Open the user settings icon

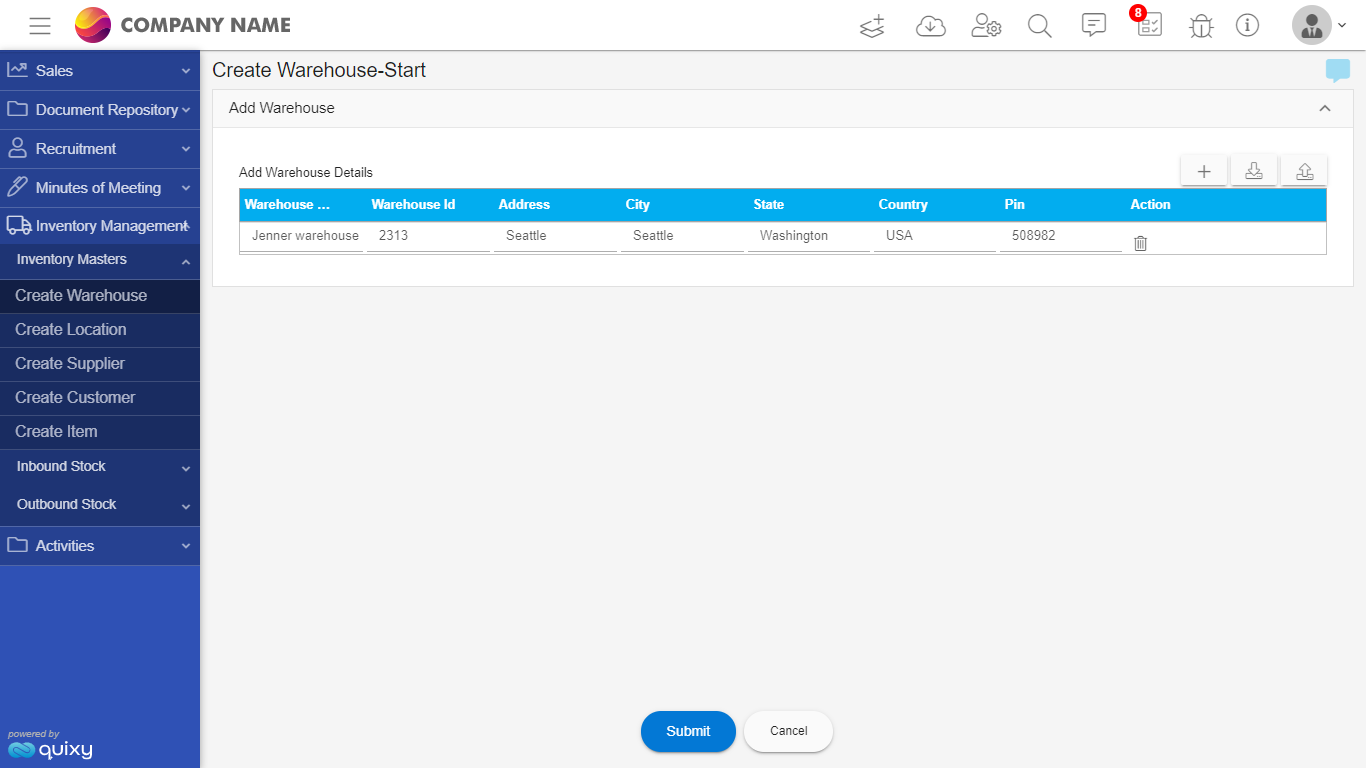pos(986,26)
